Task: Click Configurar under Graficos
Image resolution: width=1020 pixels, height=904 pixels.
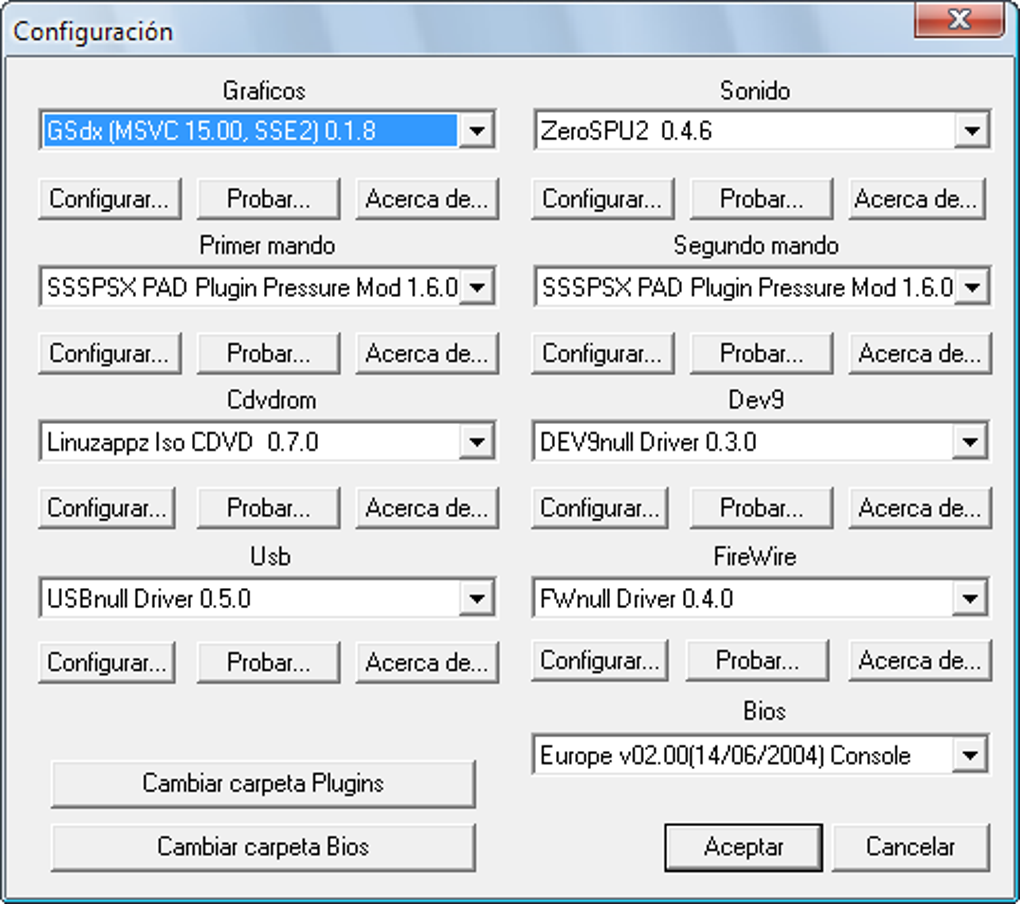Action: [x=109, y=199]
